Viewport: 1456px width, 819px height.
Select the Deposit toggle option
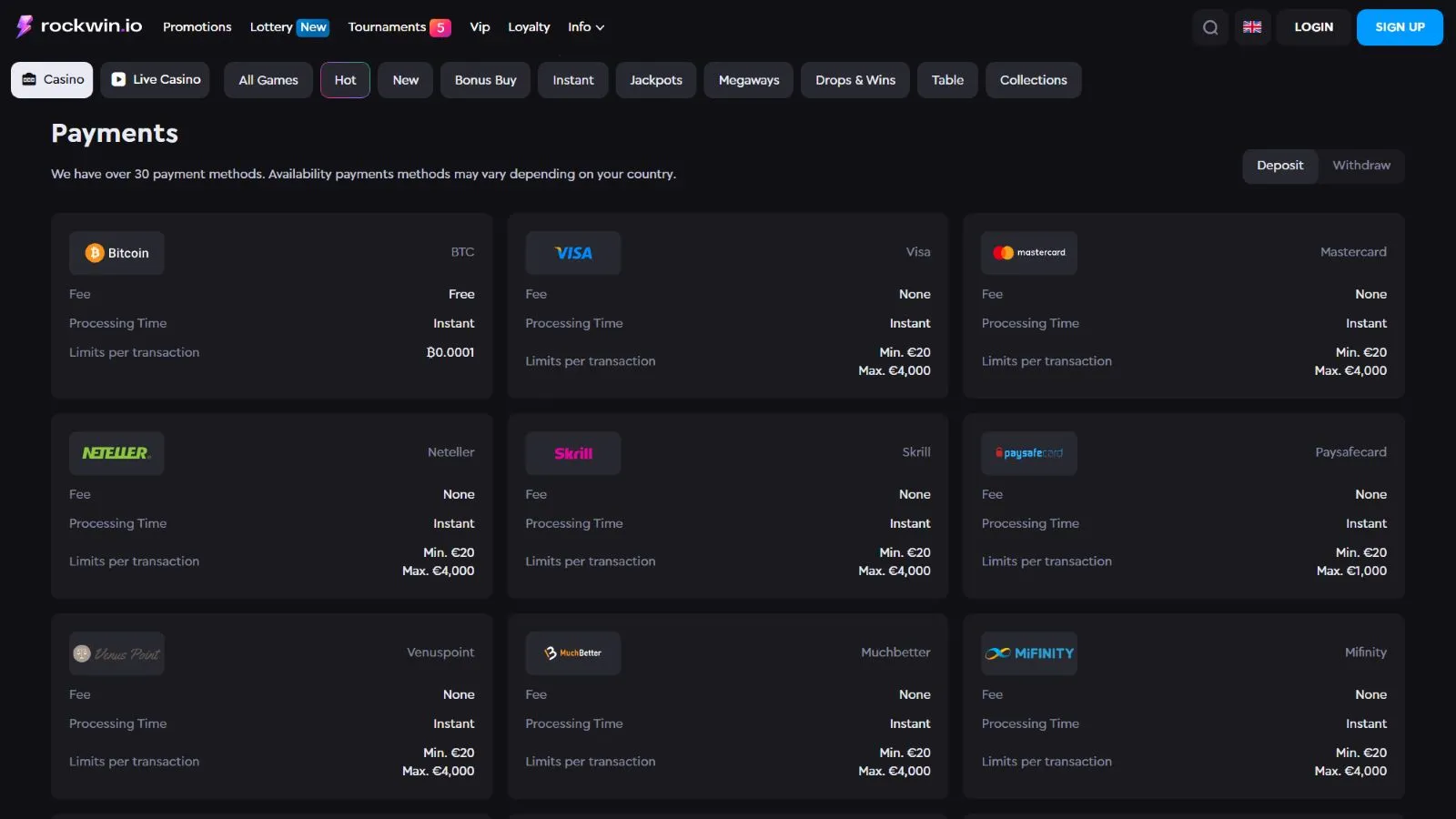pos(1279,166)
